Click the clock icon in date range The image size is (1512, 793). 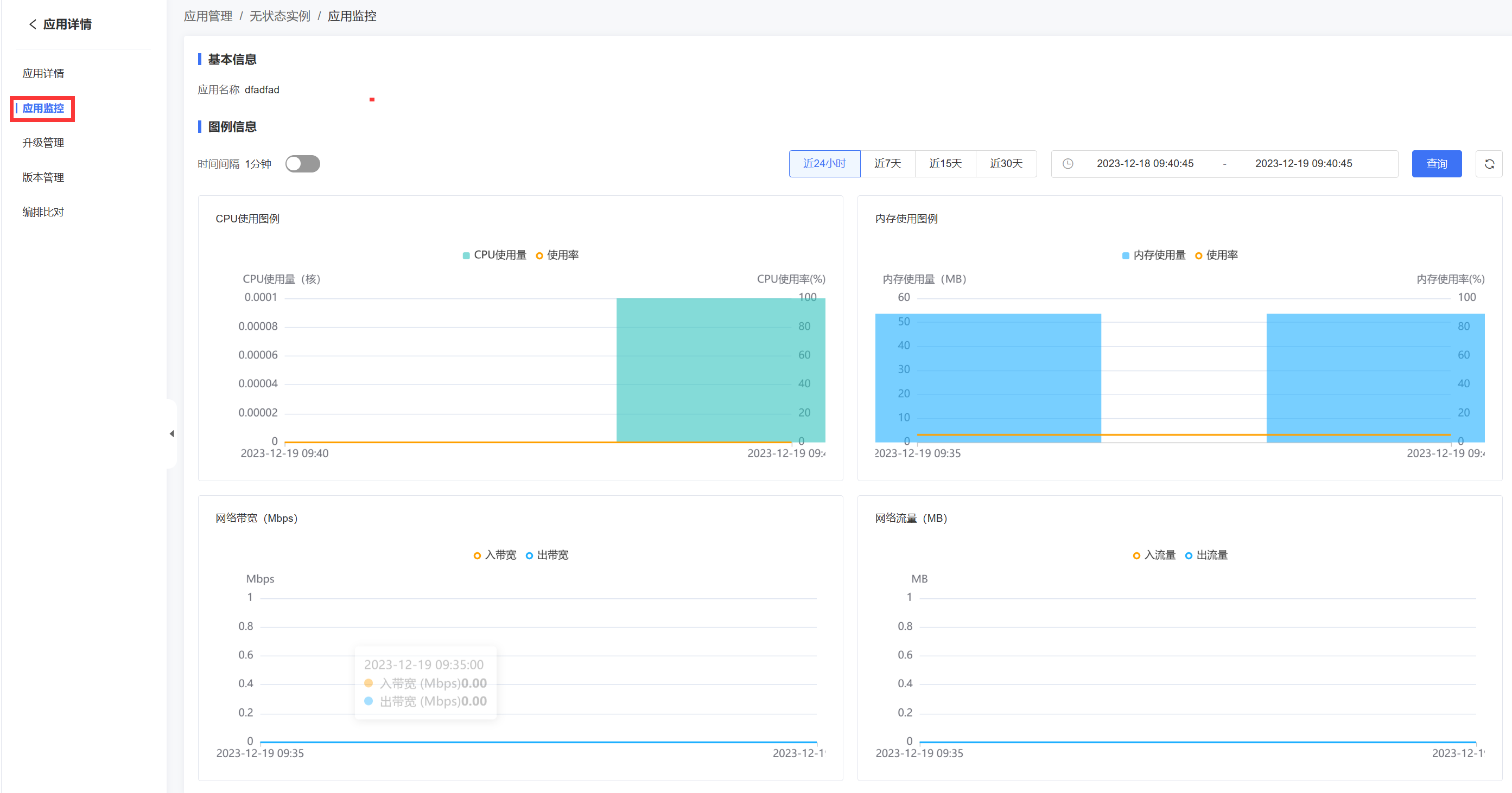point(1068,164)
